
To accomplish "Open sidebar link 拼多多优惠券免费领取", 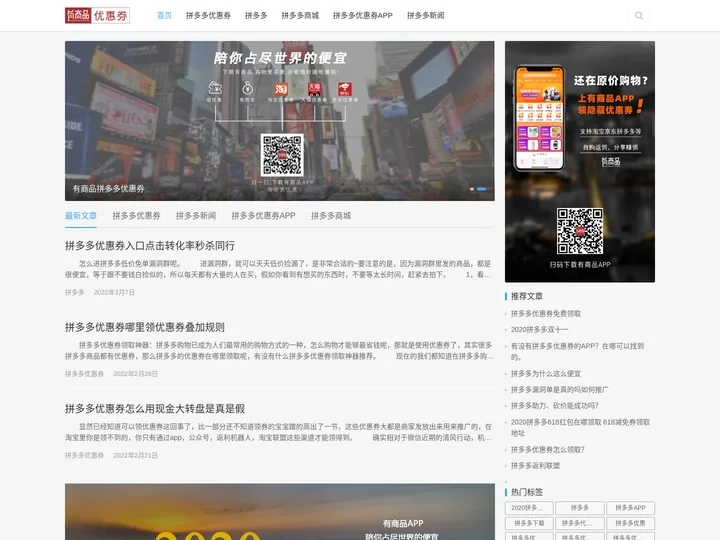I will tap(546, 314).
